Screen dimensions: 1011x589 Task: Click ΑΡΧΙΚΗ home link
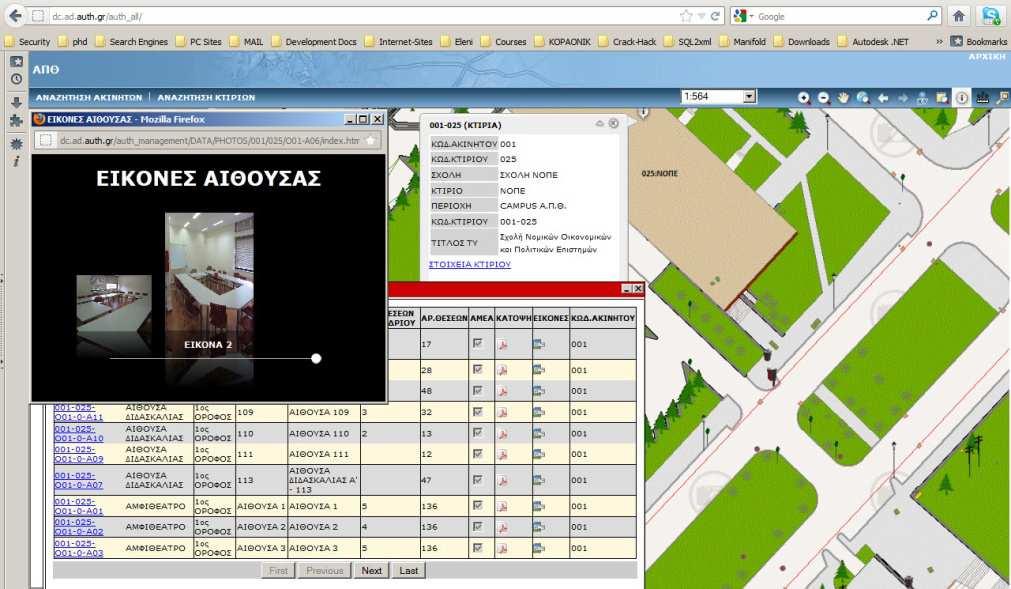coord(987,57)
